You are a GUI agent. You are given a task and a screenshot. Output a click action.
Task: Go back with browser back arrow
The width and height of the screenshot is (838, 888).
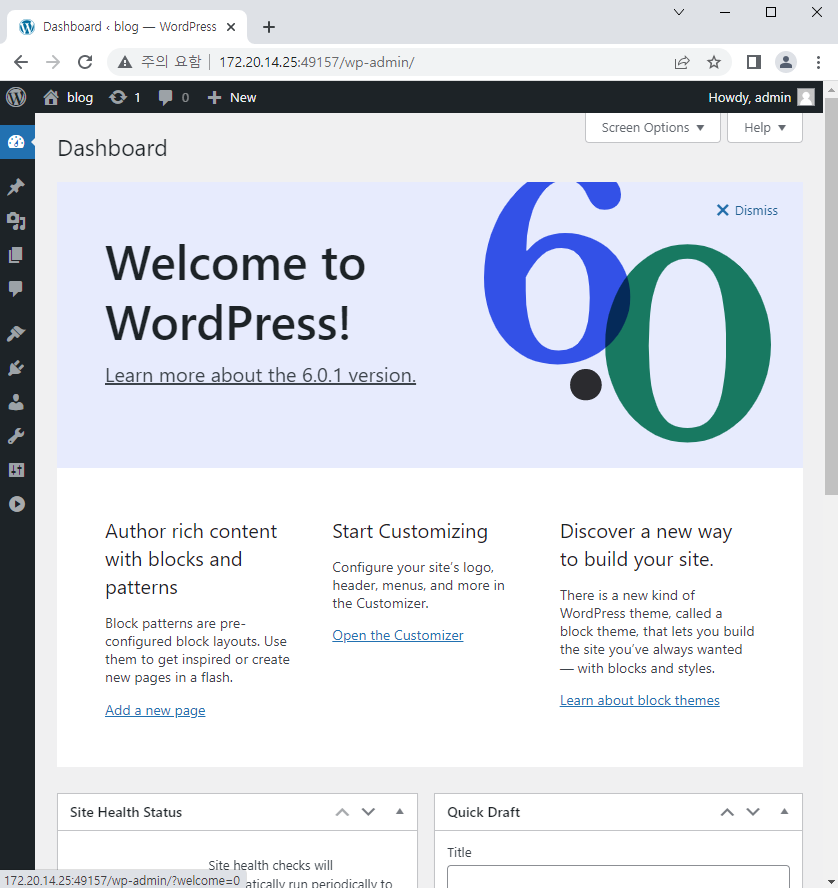21,62
